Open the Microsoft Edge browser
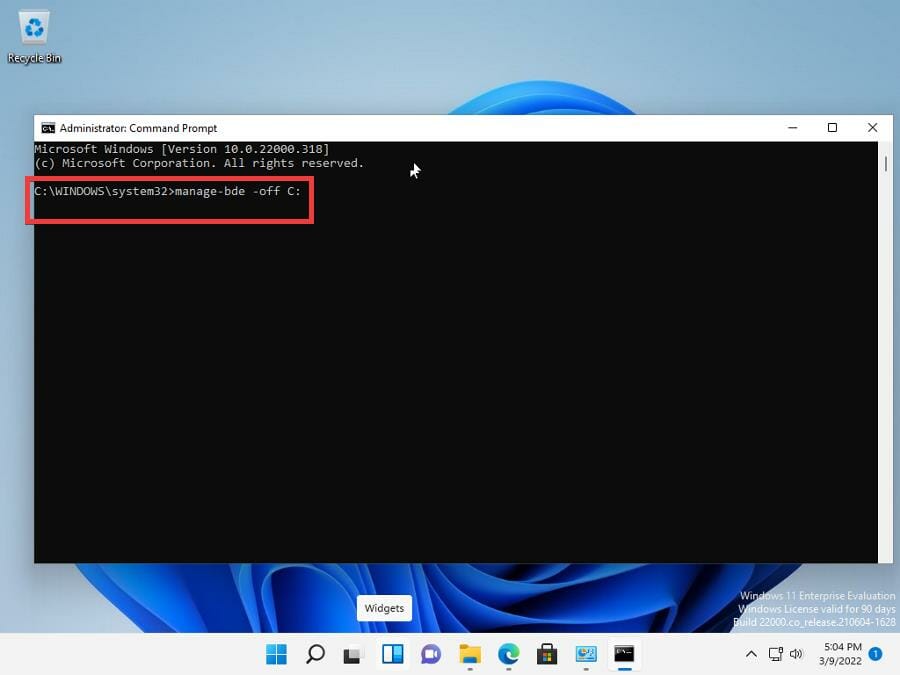The image size is (900, 675). (x=508, y=655)
